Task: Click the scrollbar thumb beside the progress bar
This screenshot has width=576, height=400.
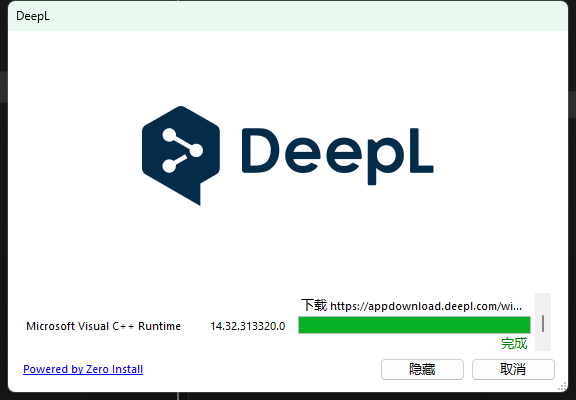Action: pyautogui.click(x=543, y=324)
